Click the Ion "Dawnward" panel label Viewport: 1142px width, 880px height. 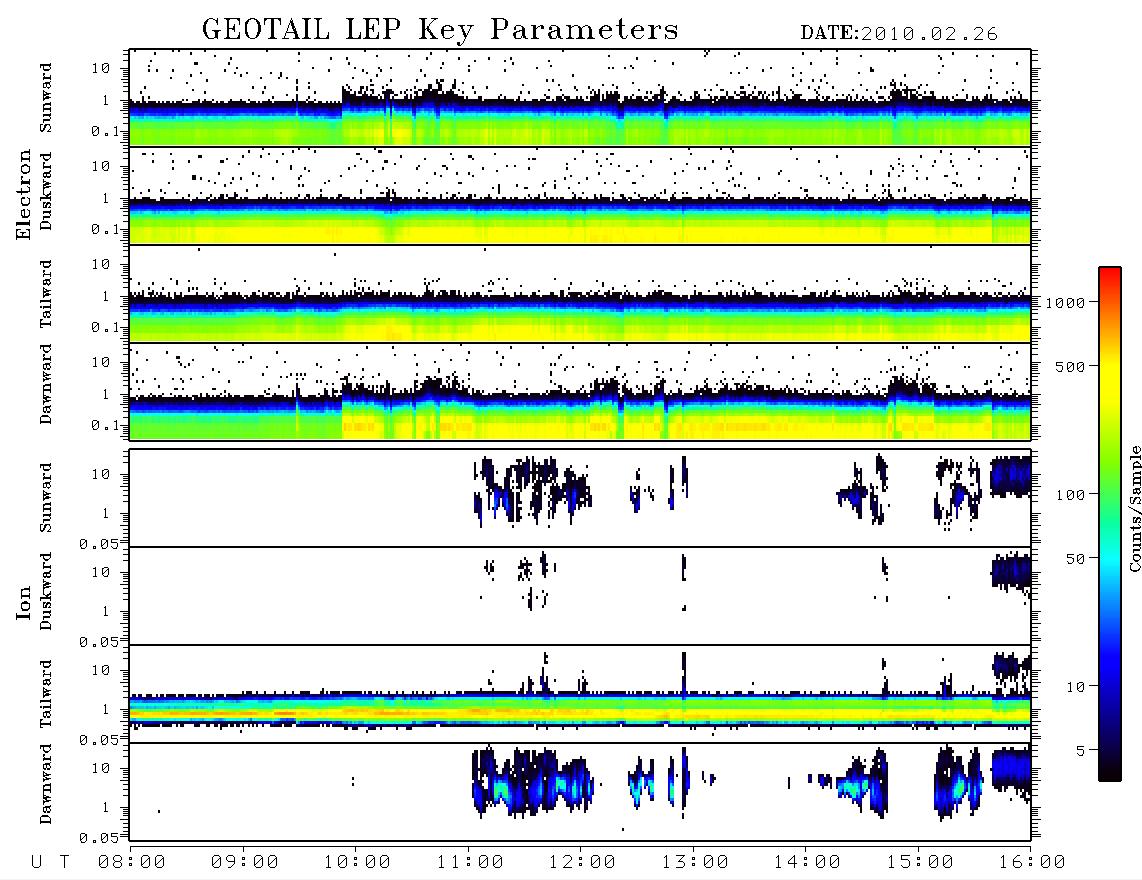(x=46, y=784)
